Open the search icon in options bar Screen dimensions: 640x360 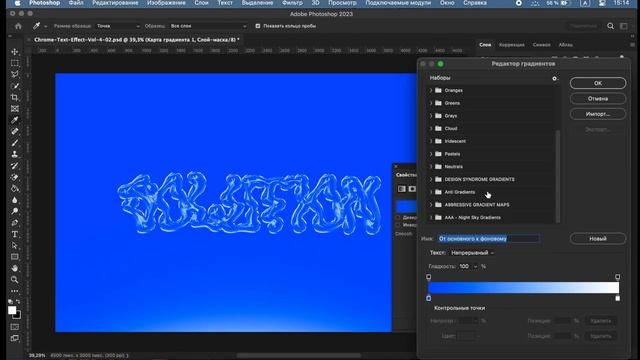[x=610, y=26]
